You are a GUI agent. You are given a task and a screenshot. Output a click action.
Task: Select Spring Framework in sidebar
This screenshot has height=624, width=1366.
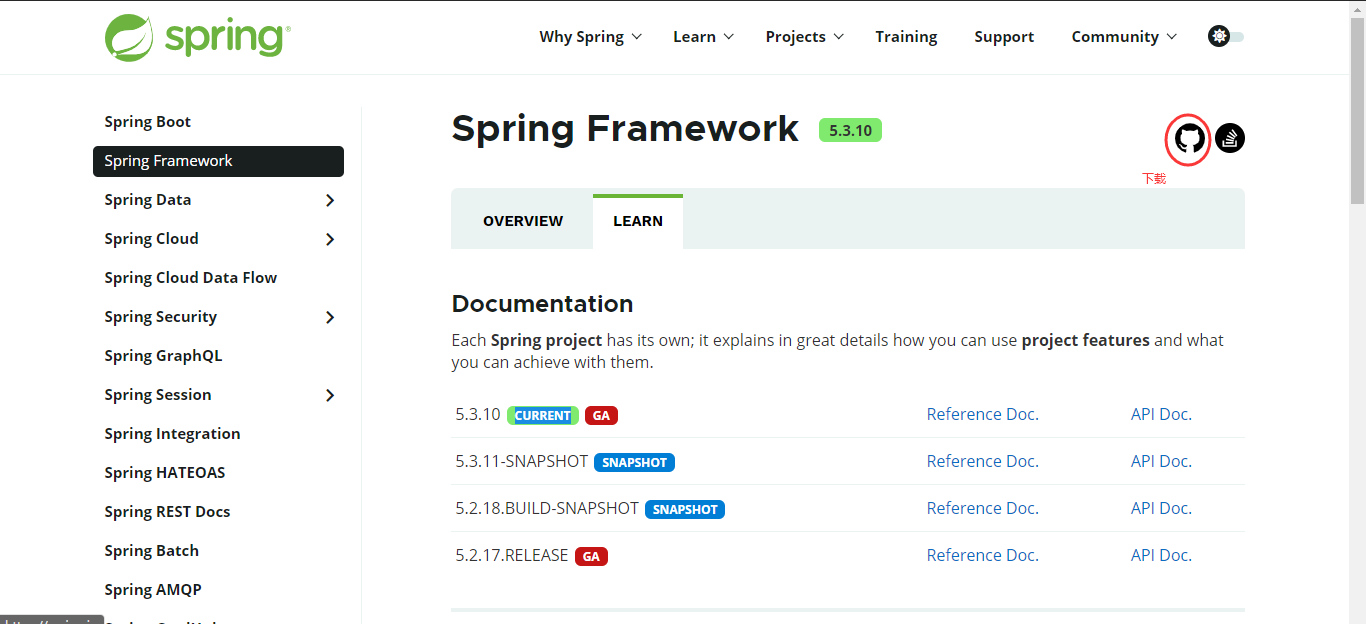[x=218, y=161]
